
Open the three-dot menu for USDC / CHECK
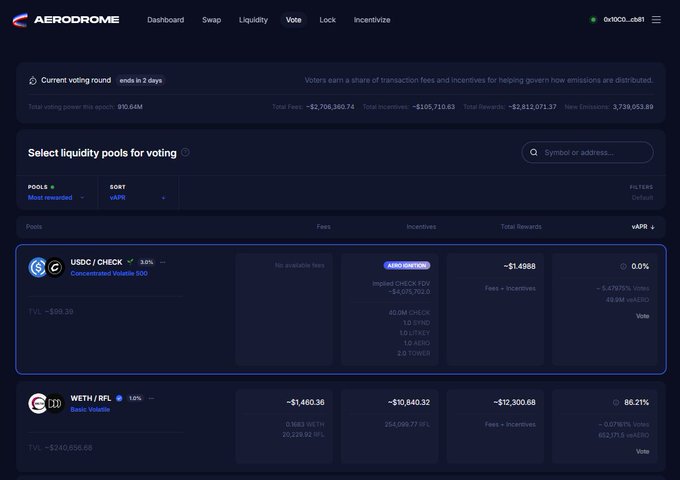coord(163,262)
